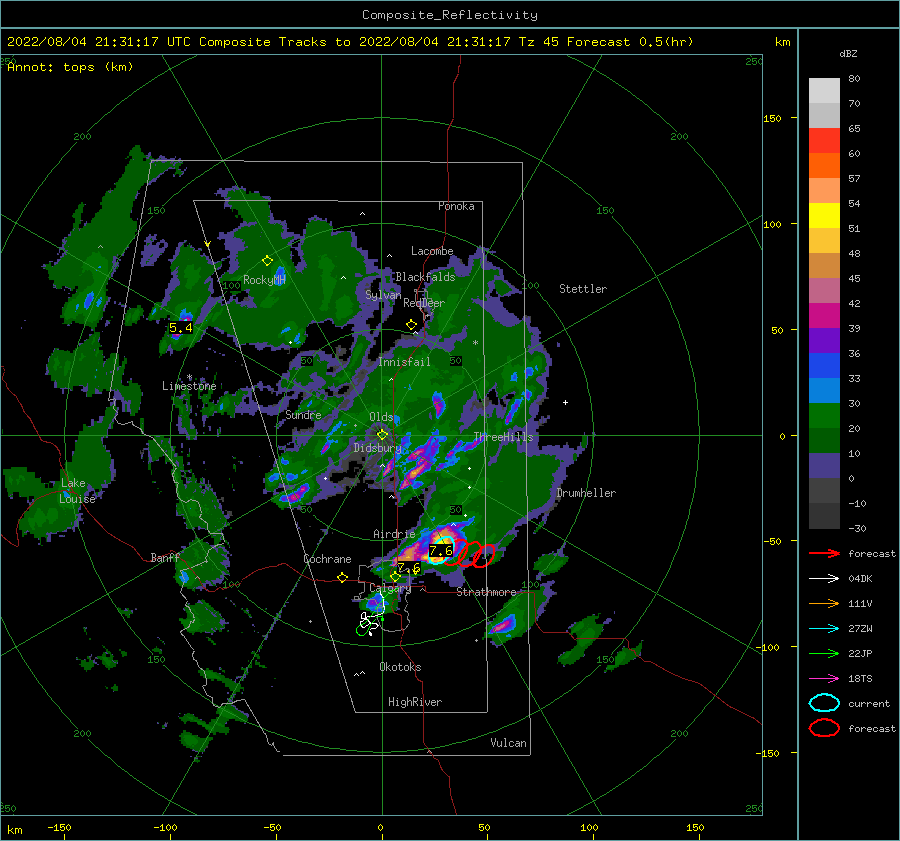The image size is (900, 841).
Task: Click the 2022/08/04 21:31:17 UTC header line
Action: (x=350, y=42)
